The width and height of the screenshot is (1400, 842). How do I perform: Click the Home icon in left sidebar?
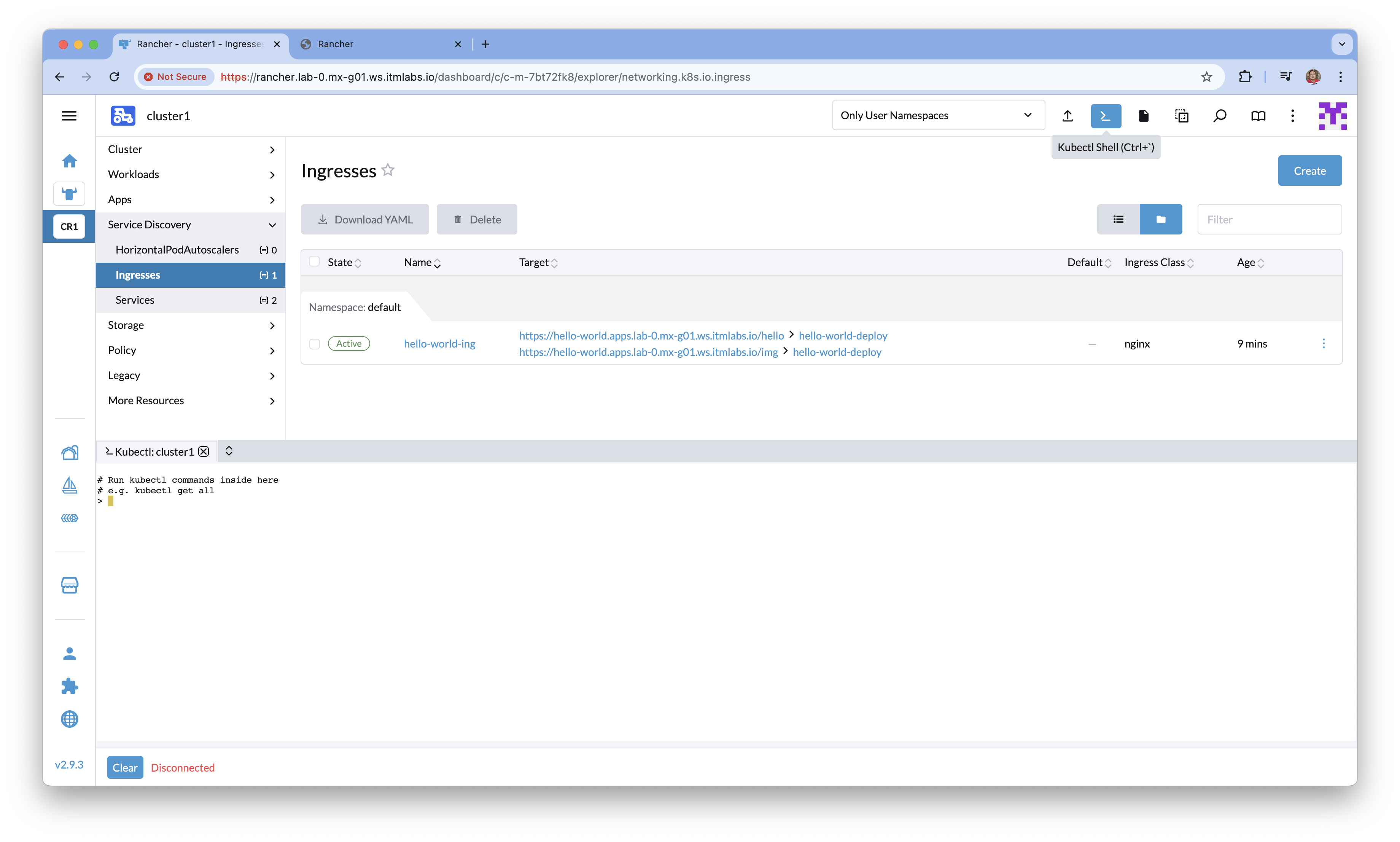point(69,161)
